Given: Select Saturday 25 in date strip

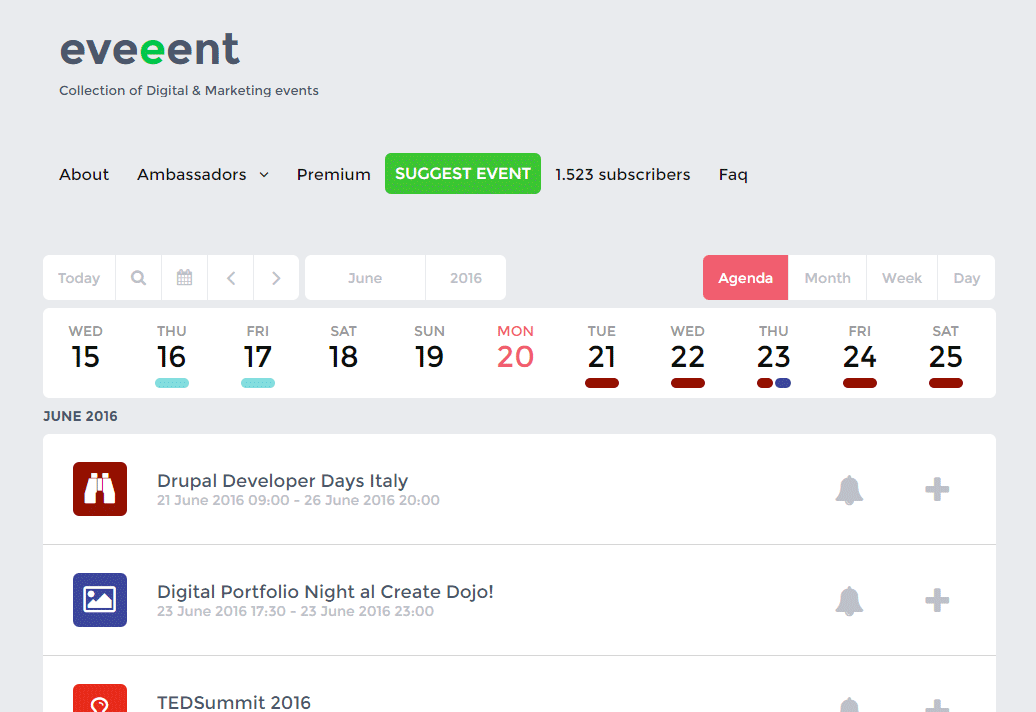Looking at the screenshot, I should coord(945,348).
